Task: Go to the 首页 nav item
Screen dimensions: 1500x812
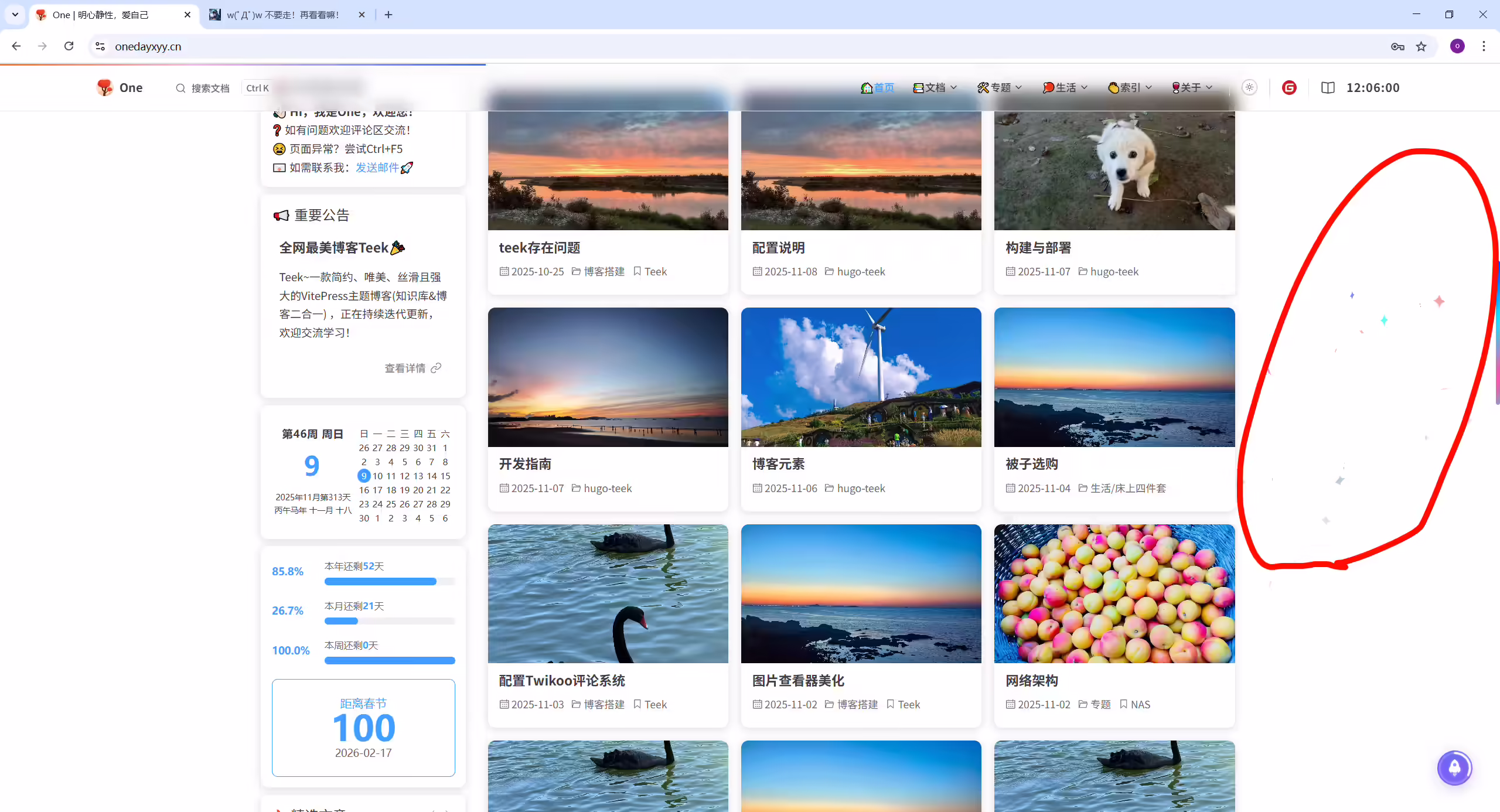Action: tap(877, 88)
